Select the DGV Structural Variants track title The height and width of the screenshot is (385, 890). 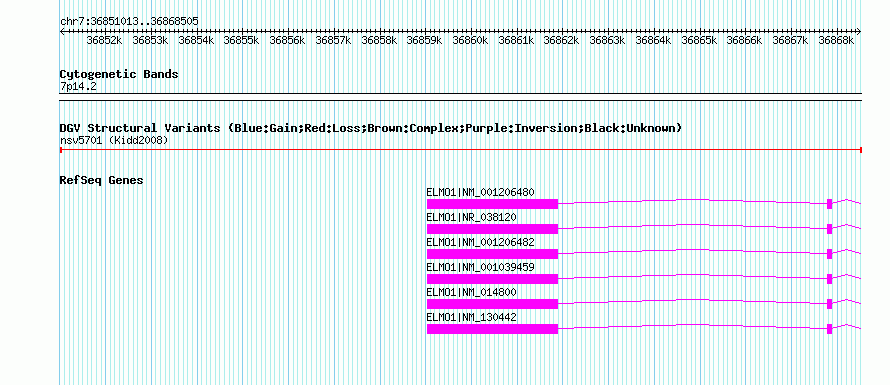point(371,128)
